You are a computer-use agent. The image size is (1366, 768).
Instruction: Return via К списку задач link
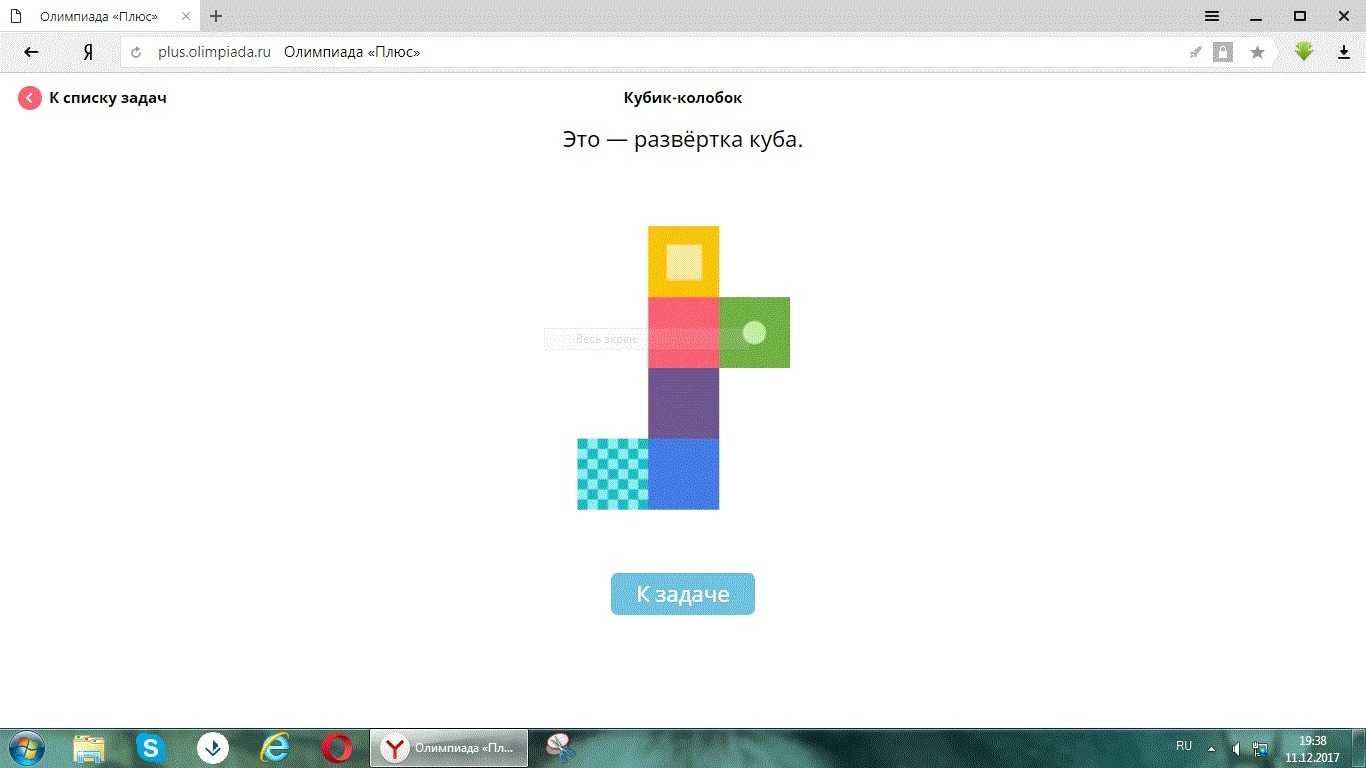pyautogui.click(x=108, y=98)
